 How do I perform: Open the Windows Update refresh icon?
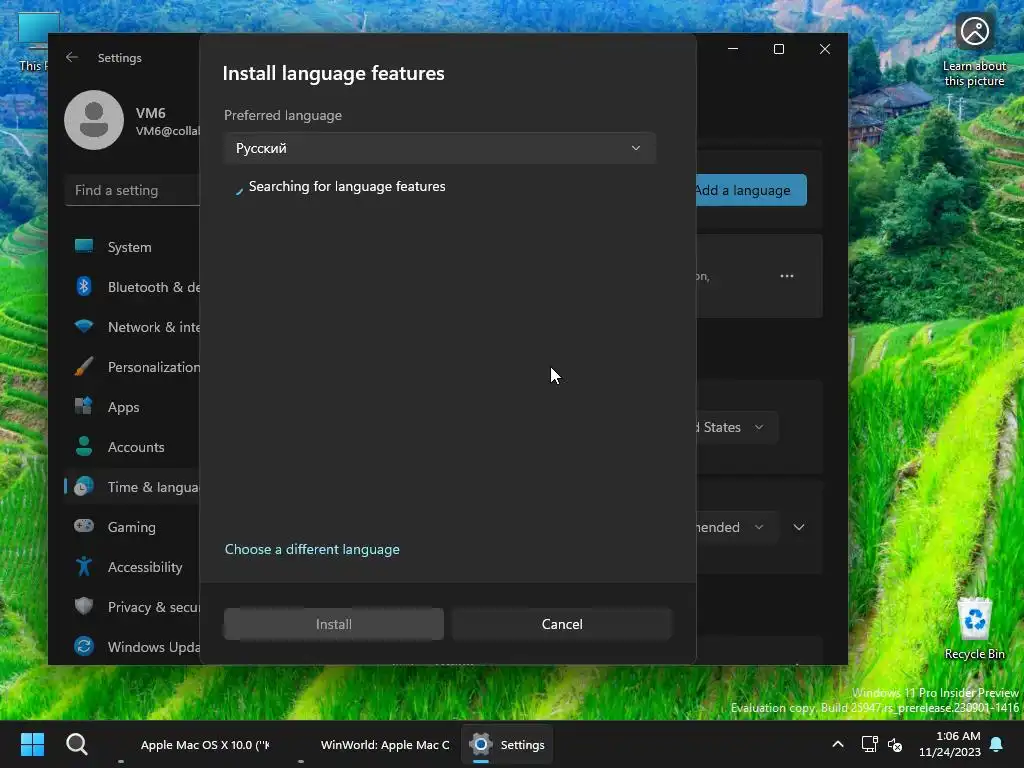(x=84, y=647)
